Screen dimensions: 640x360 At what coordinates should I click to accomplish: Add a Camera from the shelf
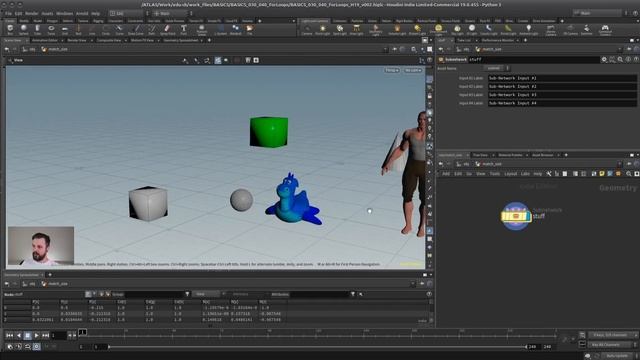coord(307,29)
